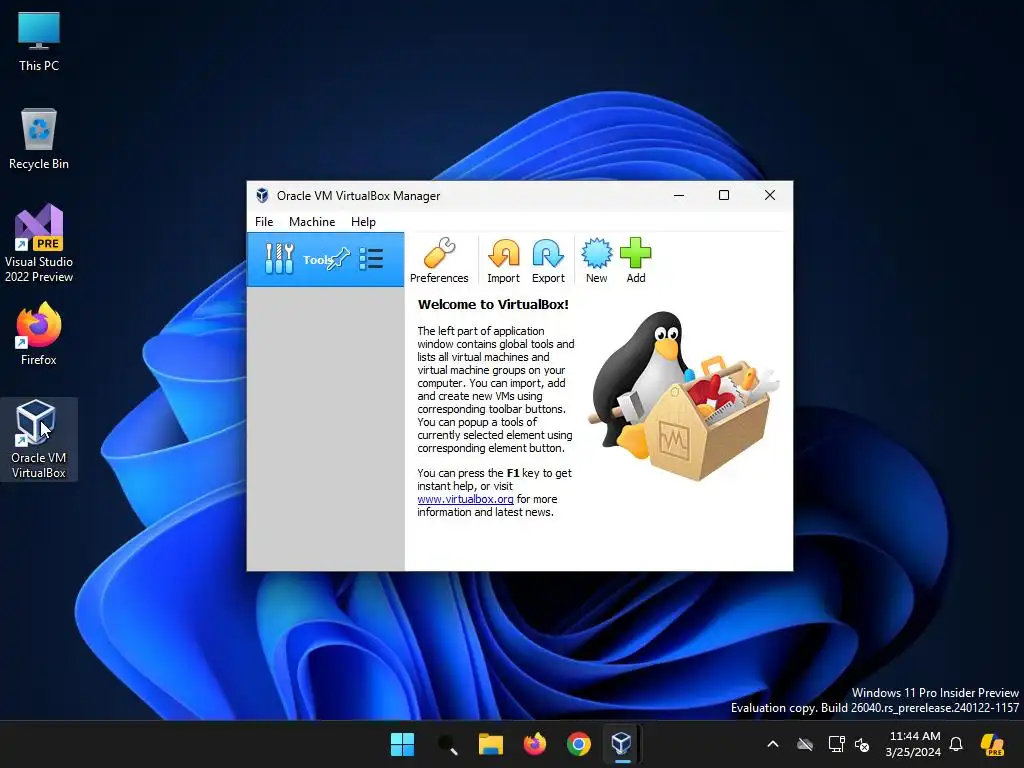The height and width of the screenshot is (768, 1024).
Task: Select the Tools item in left pane
Action: tap(325, 259)
